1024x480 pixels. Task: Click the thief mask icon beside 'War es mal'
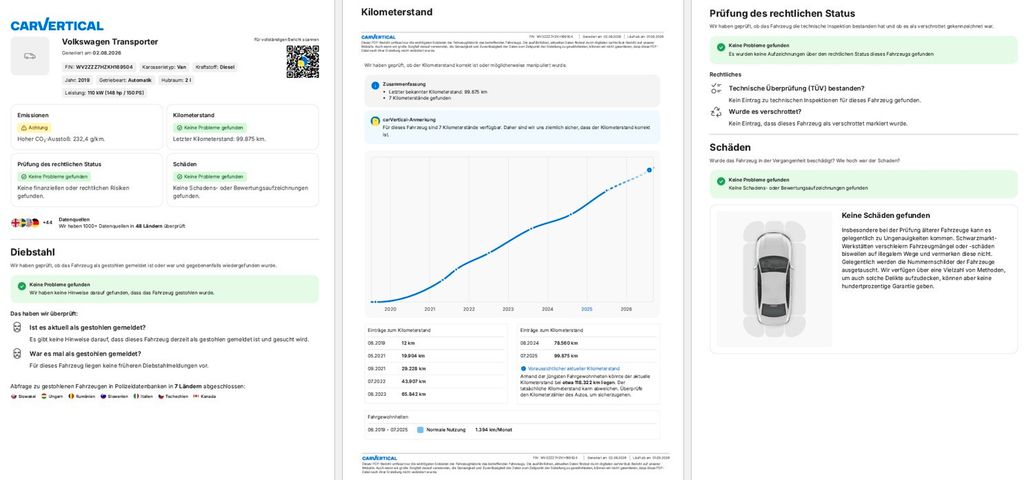pyautogui.click(x=16, y=355)
